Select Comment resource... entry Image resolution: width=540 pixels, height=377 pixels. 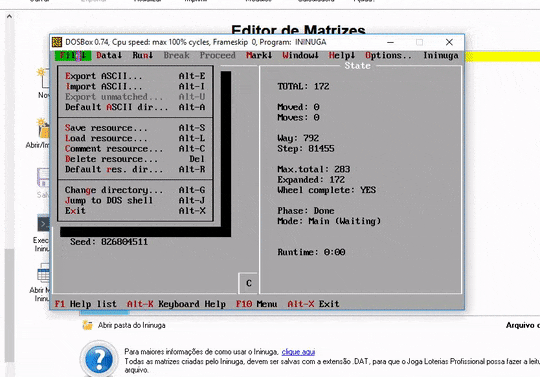click(x=135, y=148)
